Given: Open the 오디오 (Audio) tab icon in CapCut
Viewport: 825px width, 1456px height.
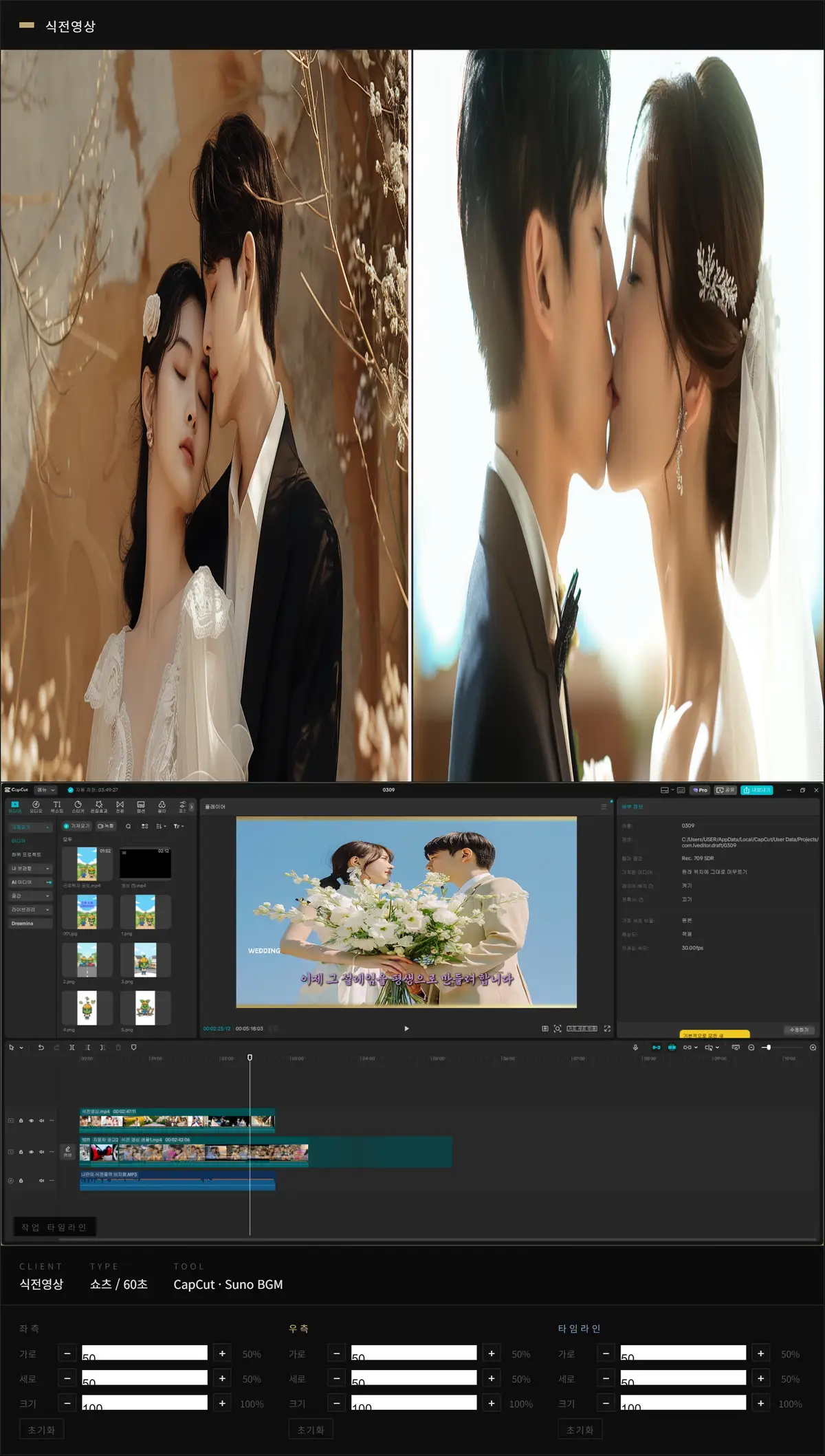Looking at the screenshot, I should coord(36,807).
